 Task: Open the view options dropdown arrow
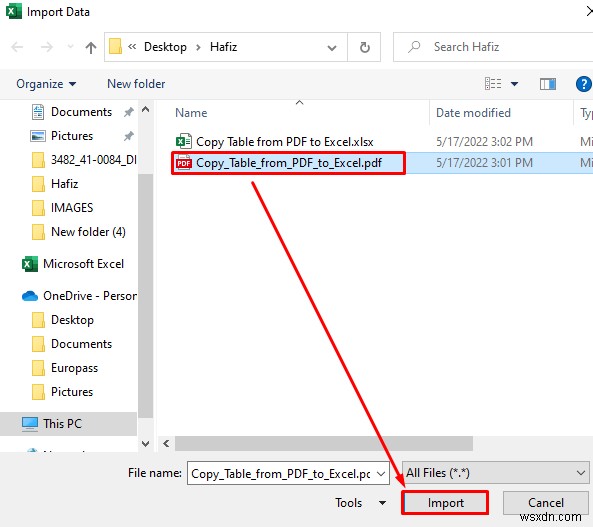pyautogui.click(x=514, y=84)
